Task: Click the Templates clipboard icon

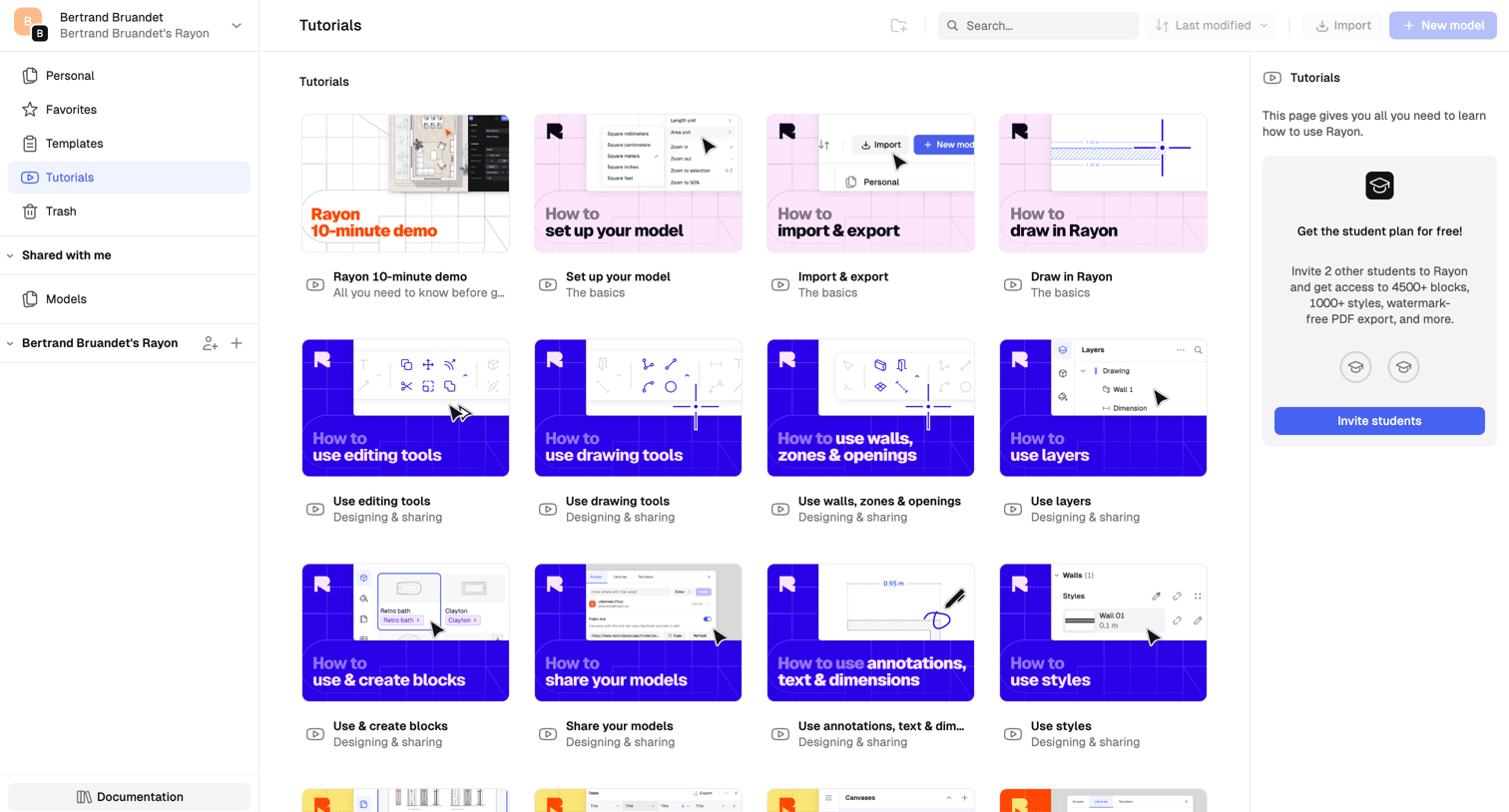Action: pos(30,144)
